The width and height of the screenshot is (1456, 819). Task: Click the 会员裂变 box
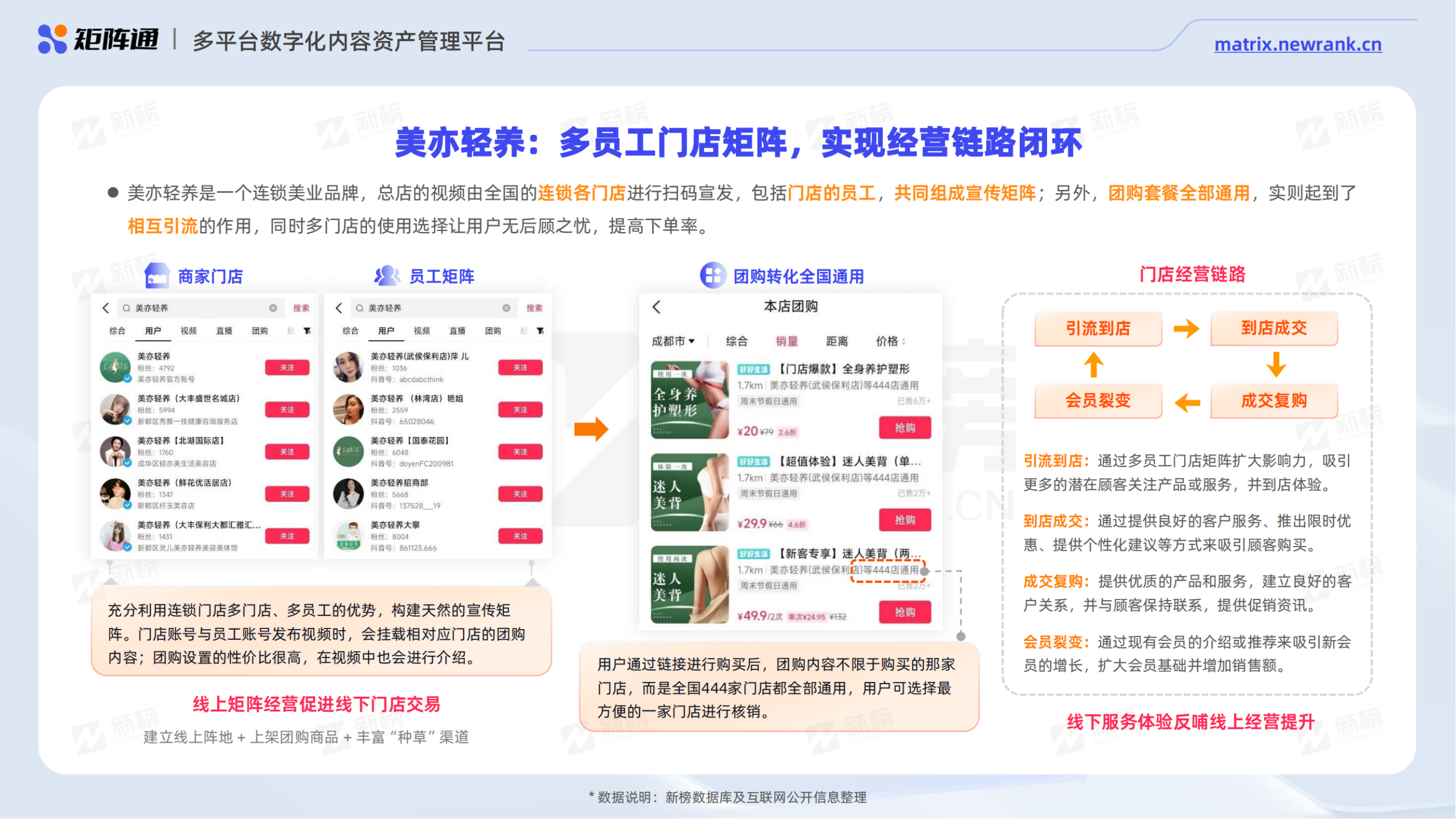1099,401
